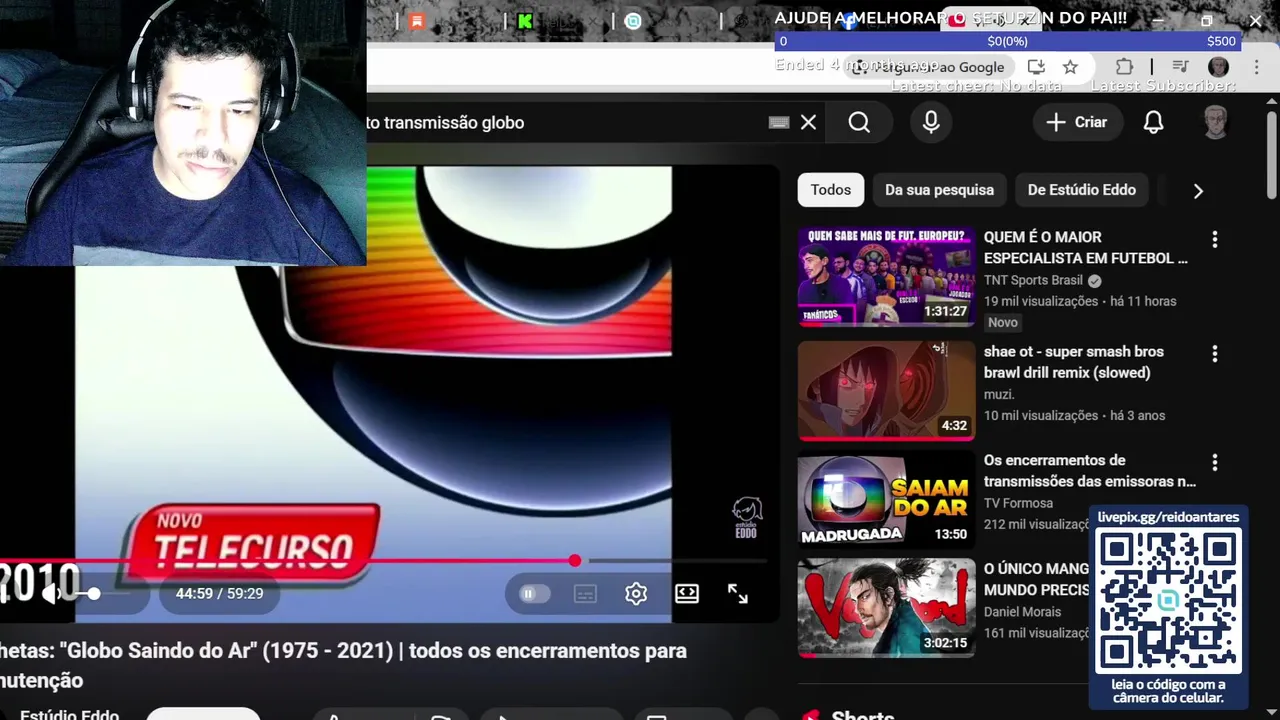Open 'shae ot - super smash bros' title

click(1074, 362)
